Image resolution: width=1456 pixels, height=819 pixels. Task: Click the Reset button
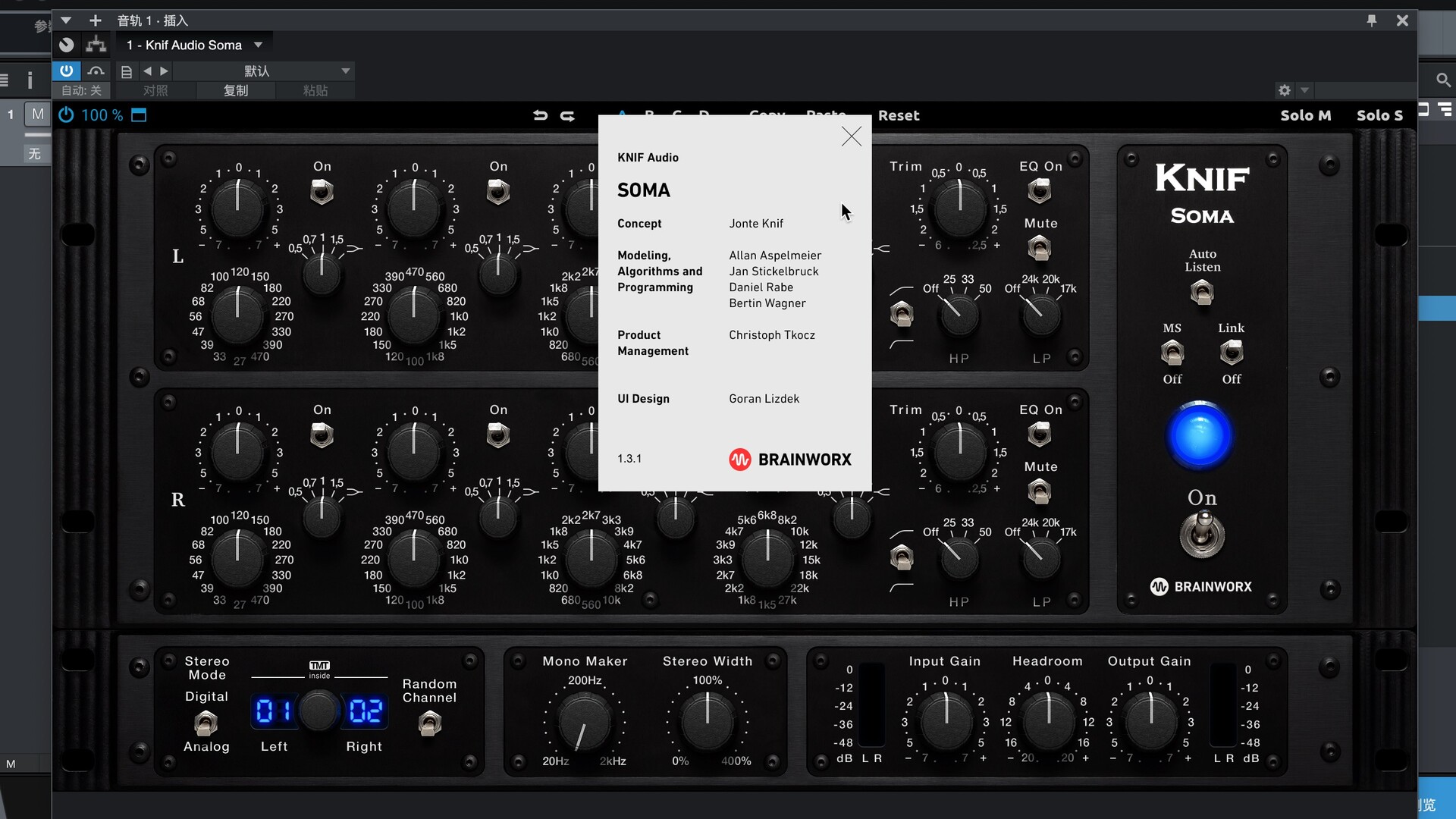click(899, 115)
